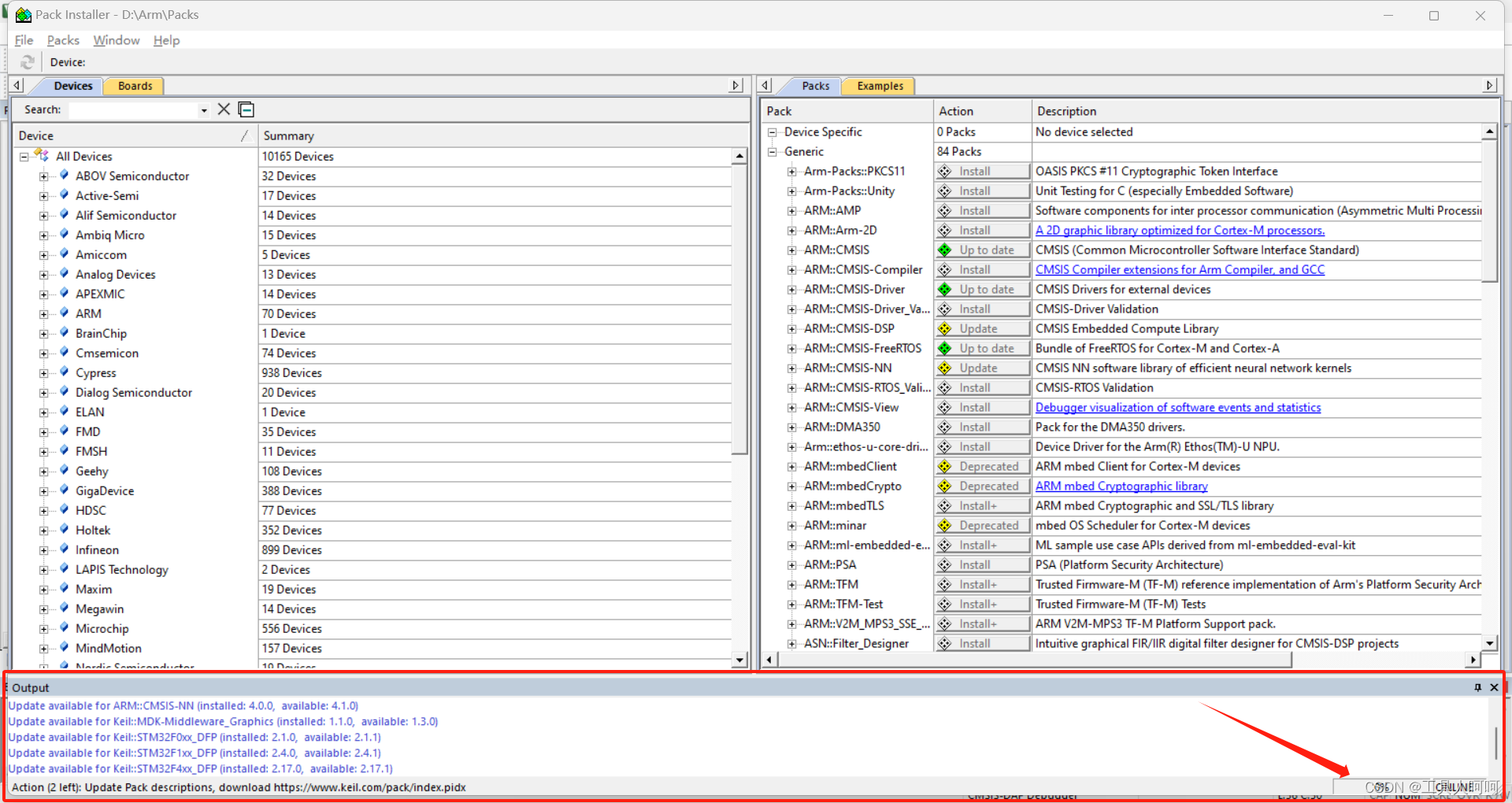Pin the Output panel
The image size is (1512, 803).
pyautogui.click(x=1477, y=687)
